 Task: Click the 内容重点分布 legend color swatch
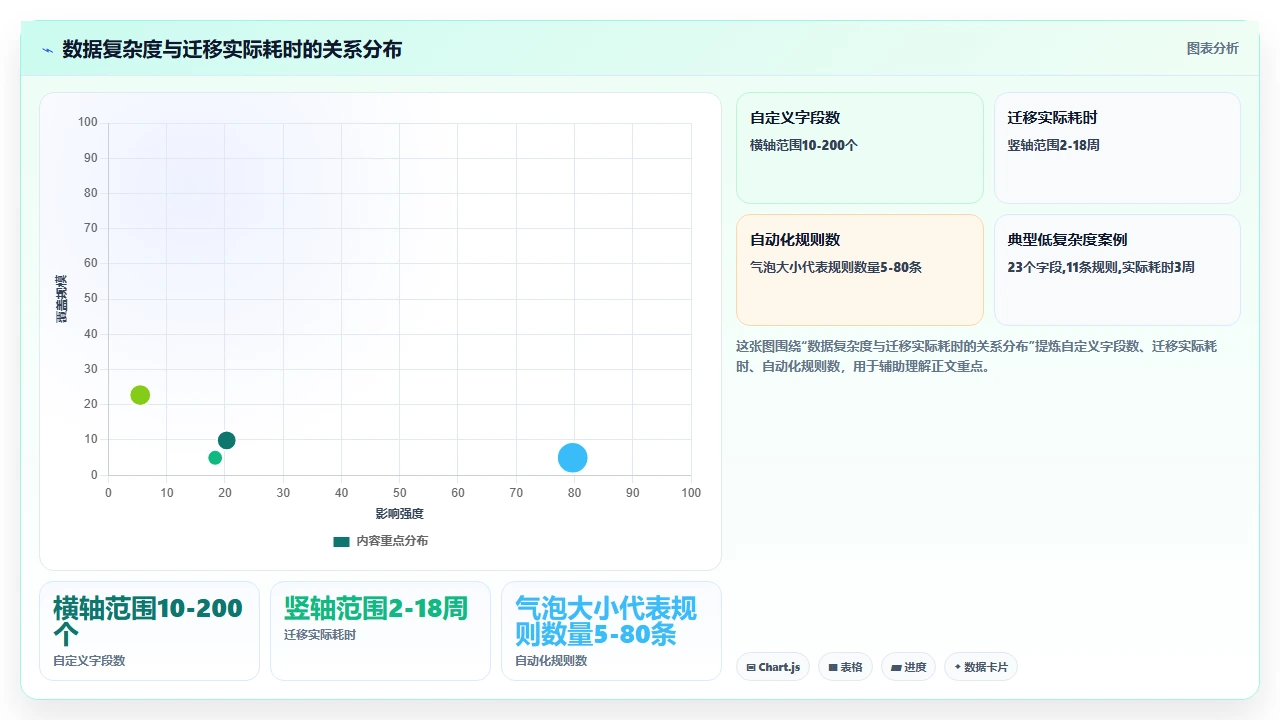click(341, 541)
